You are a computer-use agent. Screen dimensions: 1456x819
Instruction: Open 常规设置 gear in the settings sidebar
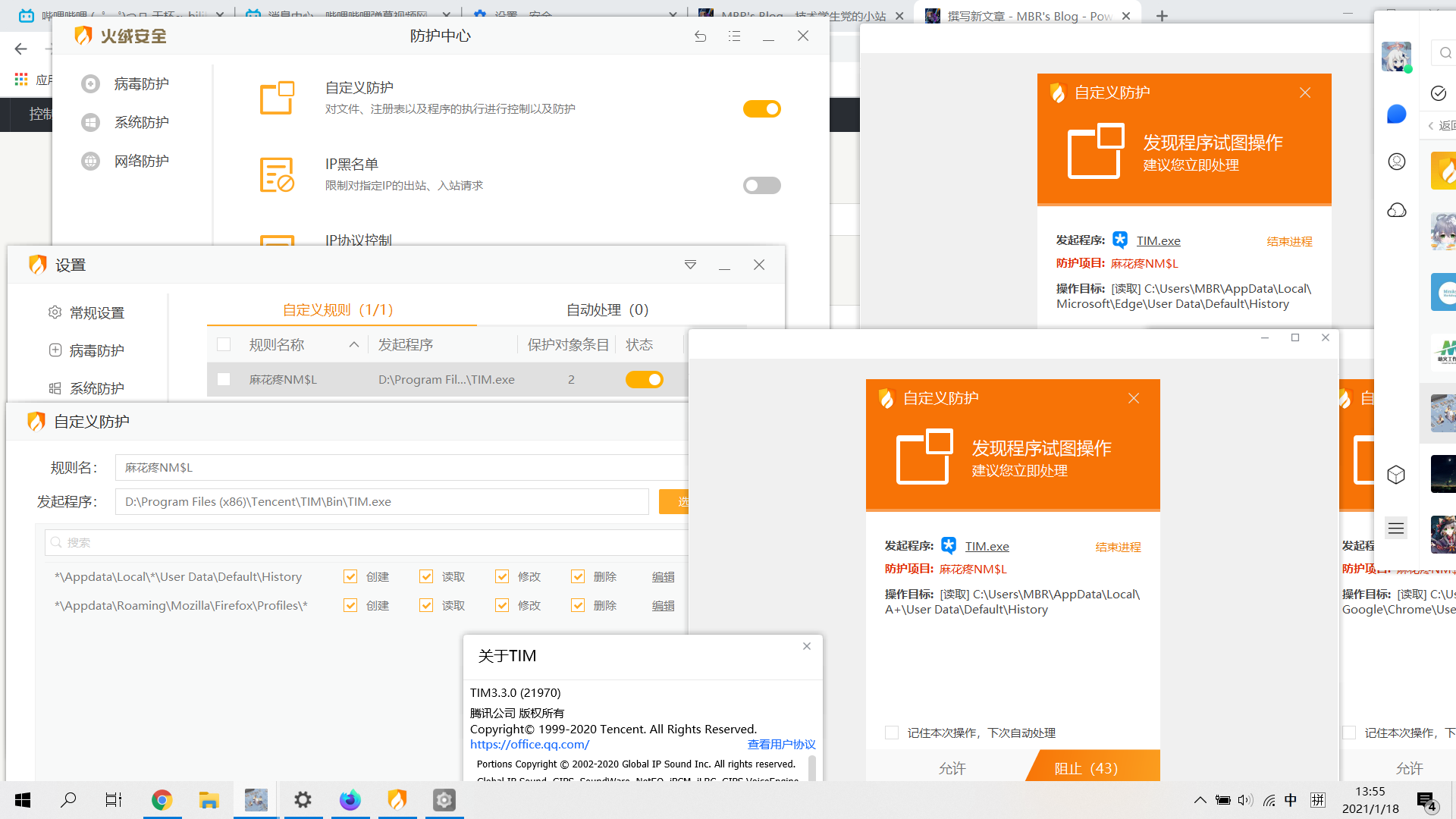coord(55,312)
